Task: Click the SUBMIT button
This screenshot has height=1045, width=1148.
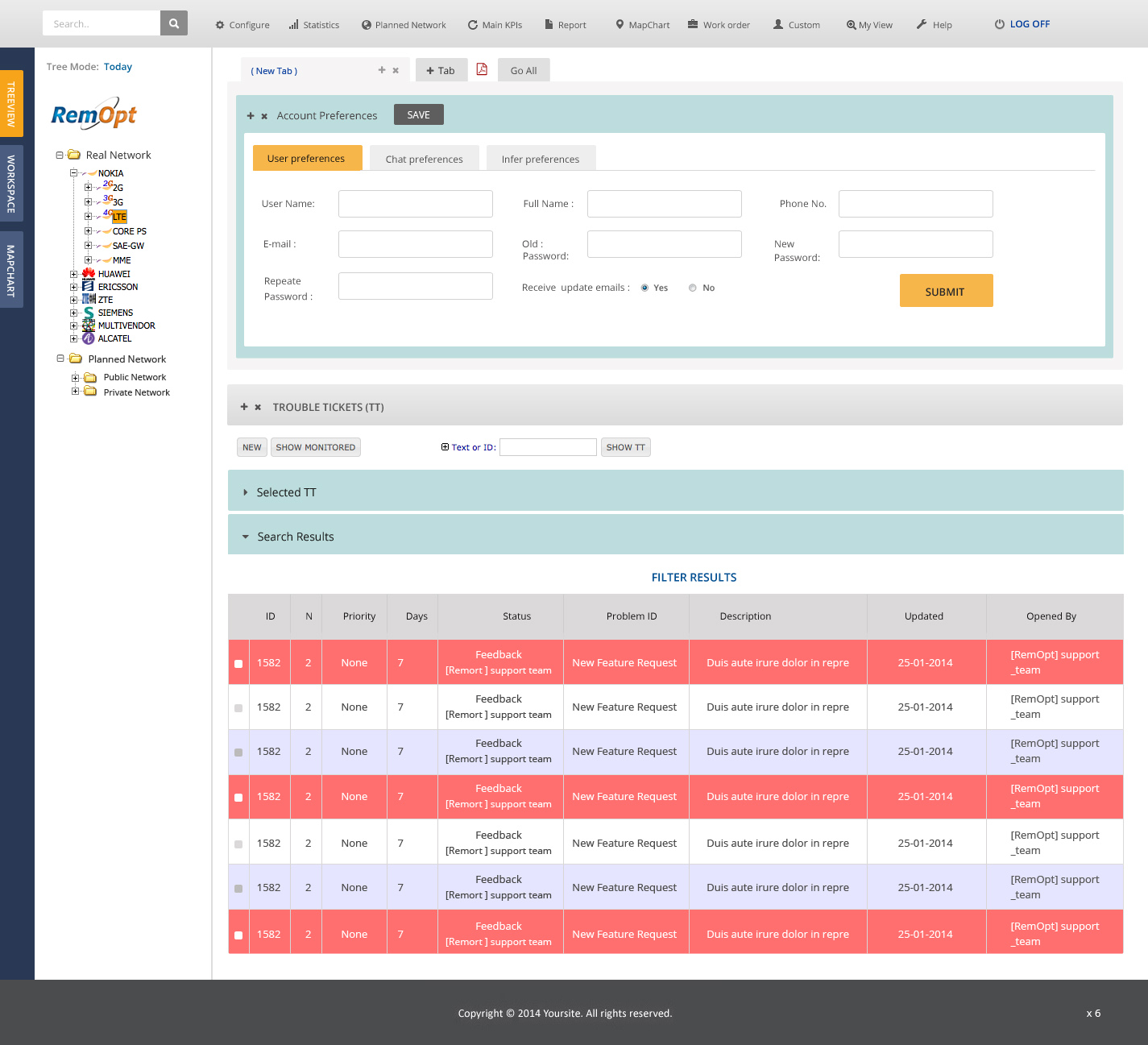Action: click(946, 291)
